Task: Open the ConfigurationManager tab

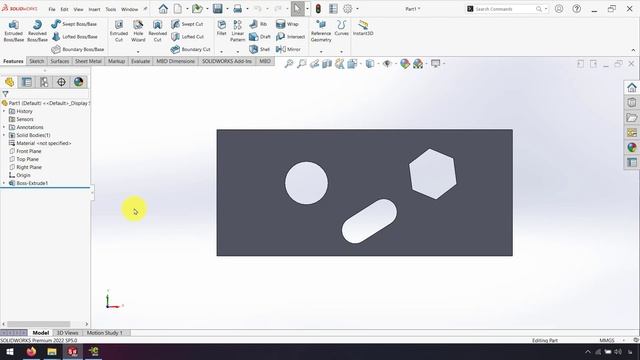Action: 44,82
